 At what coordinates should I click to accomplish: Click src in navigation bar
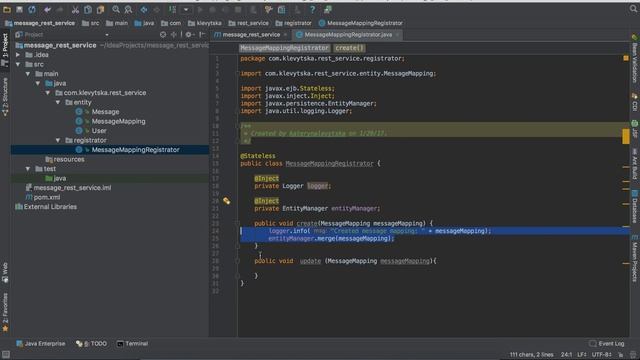91,23
